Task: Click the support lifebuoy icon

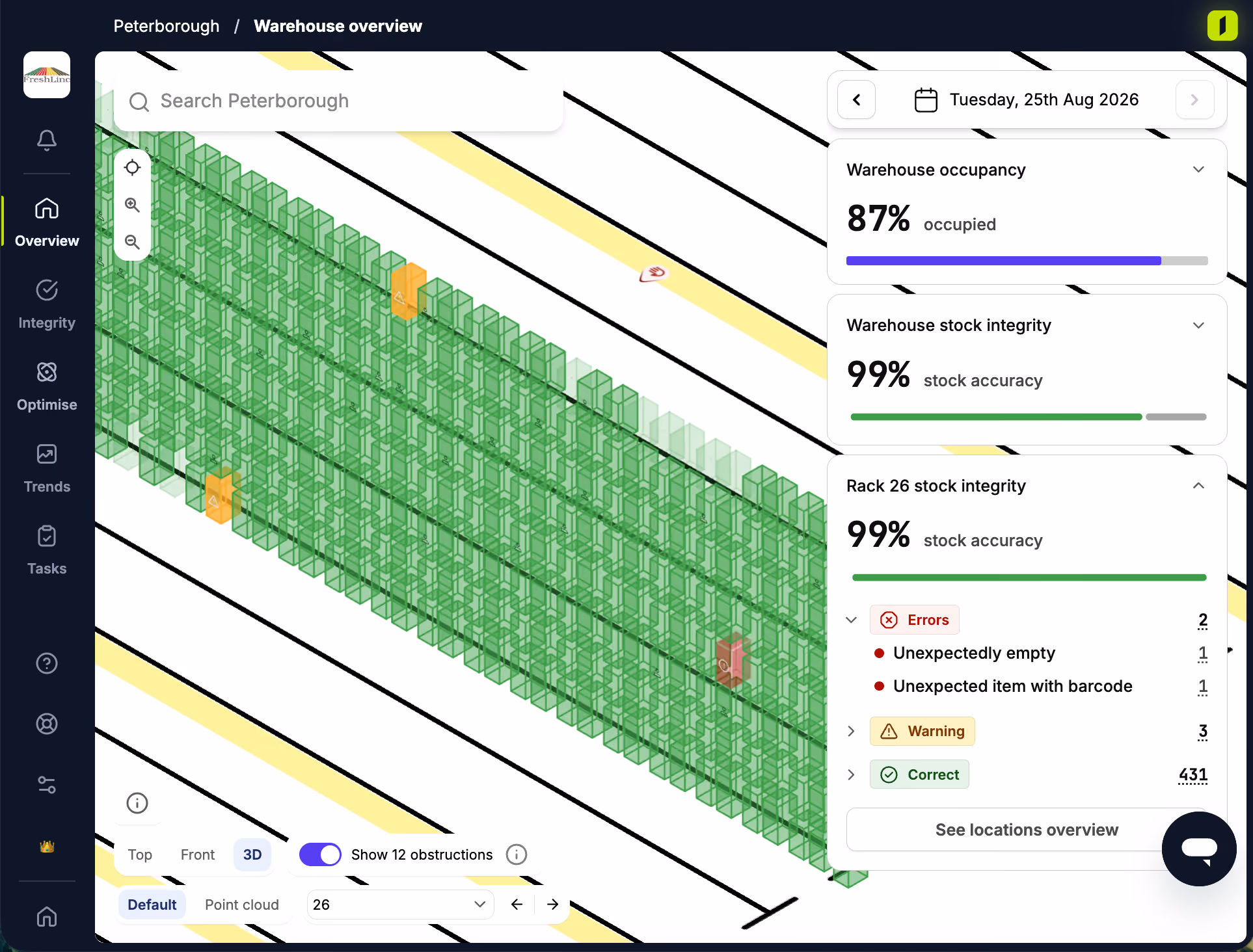Action: (47, 724)
